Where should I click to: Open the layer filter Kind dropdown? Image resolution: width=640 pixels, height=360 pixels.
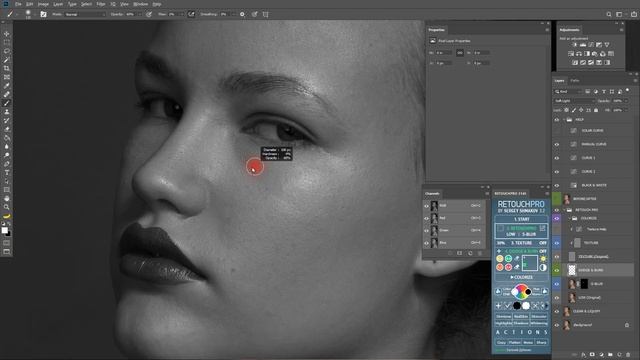tap(569, 91)
